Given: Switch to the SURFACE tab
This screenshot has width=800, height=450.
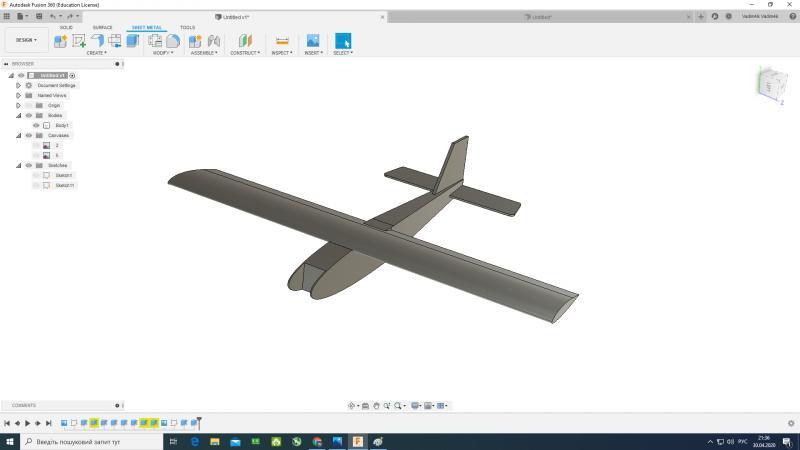Looking at the screenshot, I should point(102,27).
